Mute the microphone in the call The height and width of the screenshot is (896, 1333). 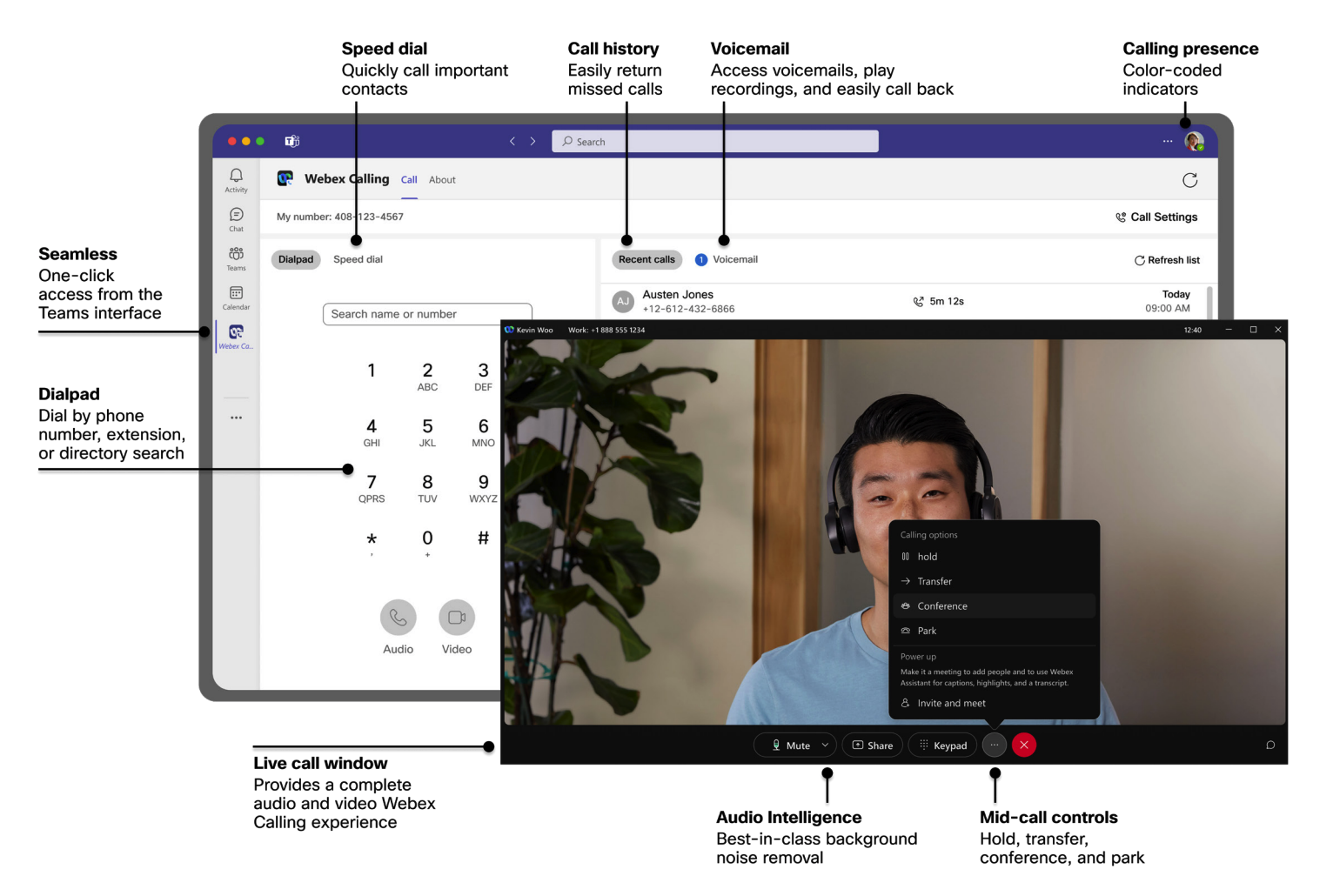[789, 745]
